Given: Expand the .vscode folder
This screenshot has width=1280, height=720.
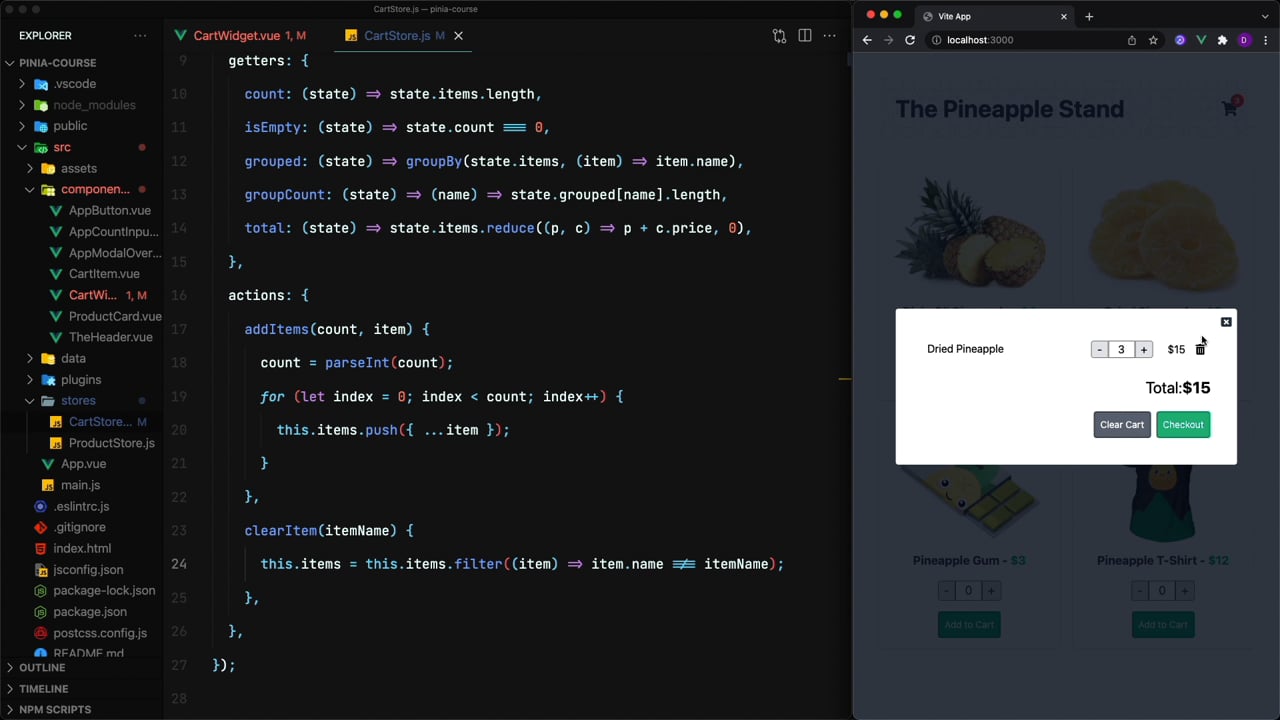Looking at the screenshot, I should (75, 84).
